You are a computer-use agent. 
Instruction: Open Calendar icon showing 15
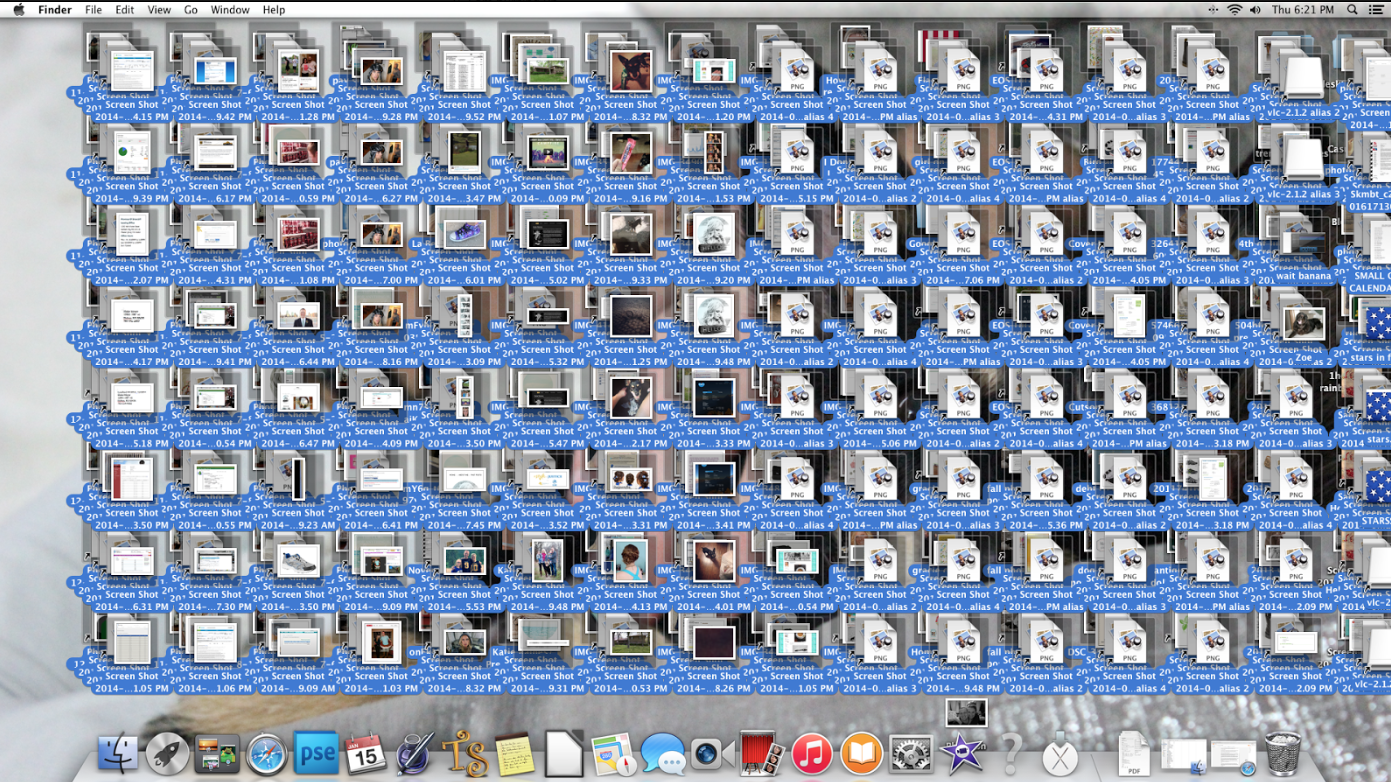click(366, 754)
